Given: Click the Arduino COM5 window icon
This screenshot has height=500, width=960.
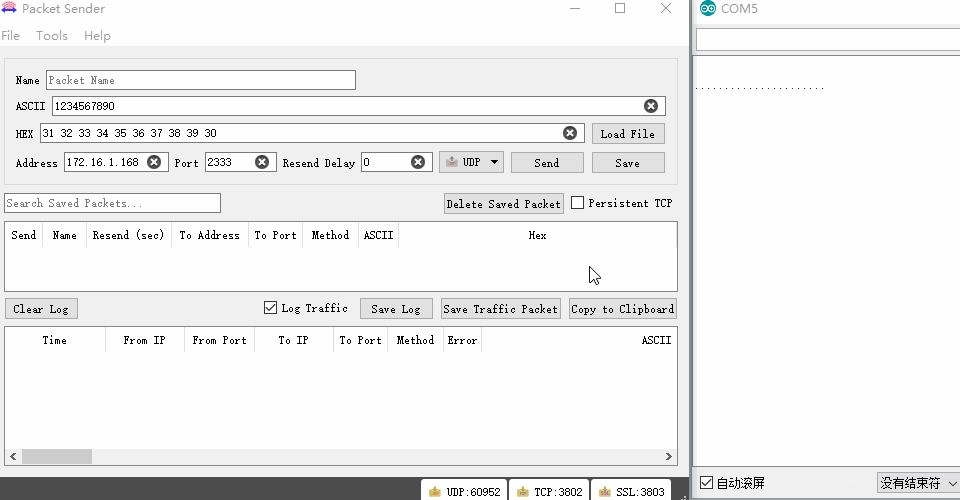Looking at the screenshot, I should 708,9.
